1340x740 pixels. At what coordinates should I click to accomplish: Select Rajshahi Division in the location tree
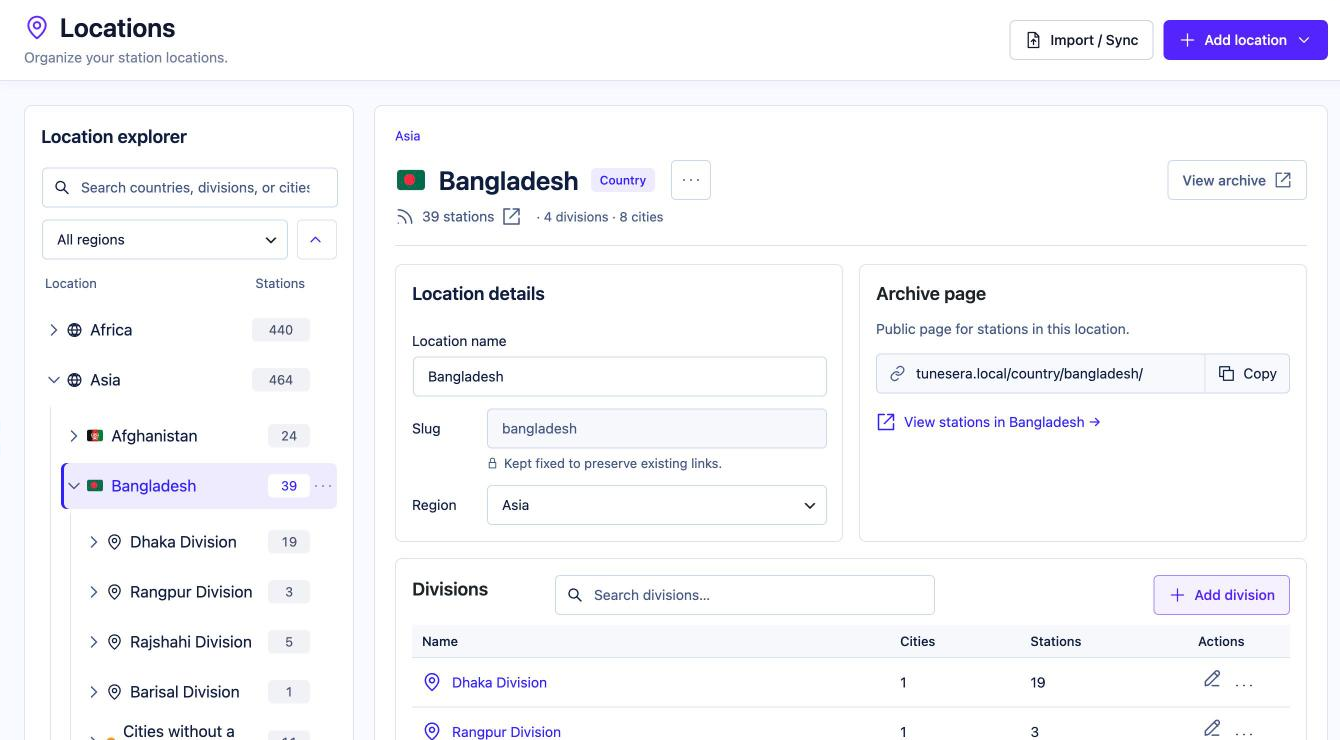coord(191,642)
